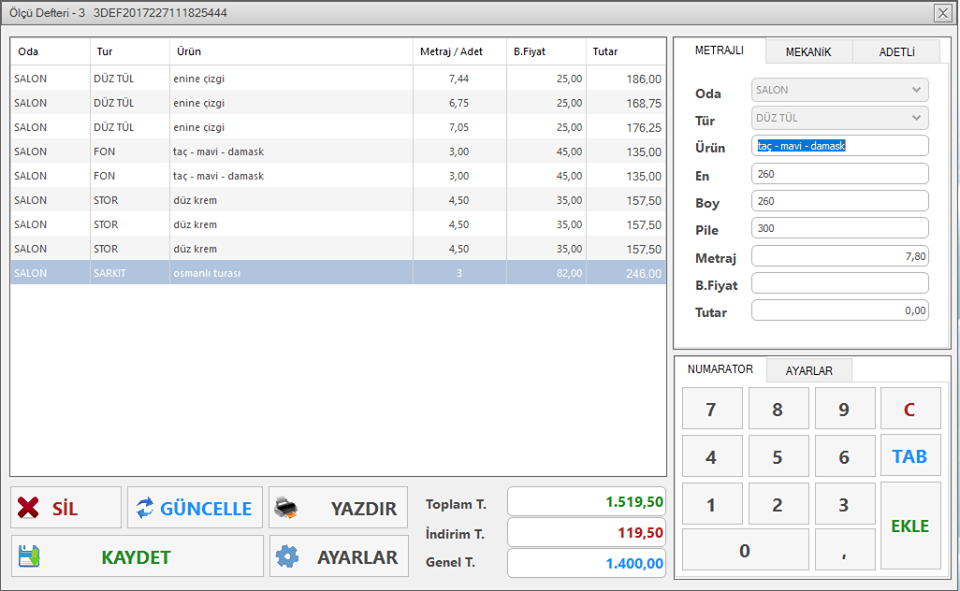This screenshot has height=591, width=960.
Task: Switch to AYARLAR tab beside NUMARATOR
Action: tap(808, 370)
